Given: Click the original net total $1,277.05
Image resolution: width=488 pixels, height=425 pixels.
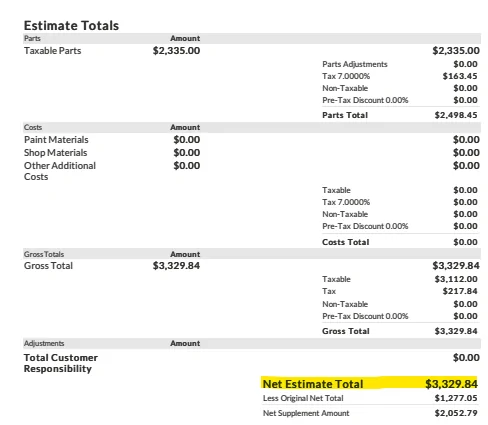Looking at the screenshot, I should coord(456,398).
